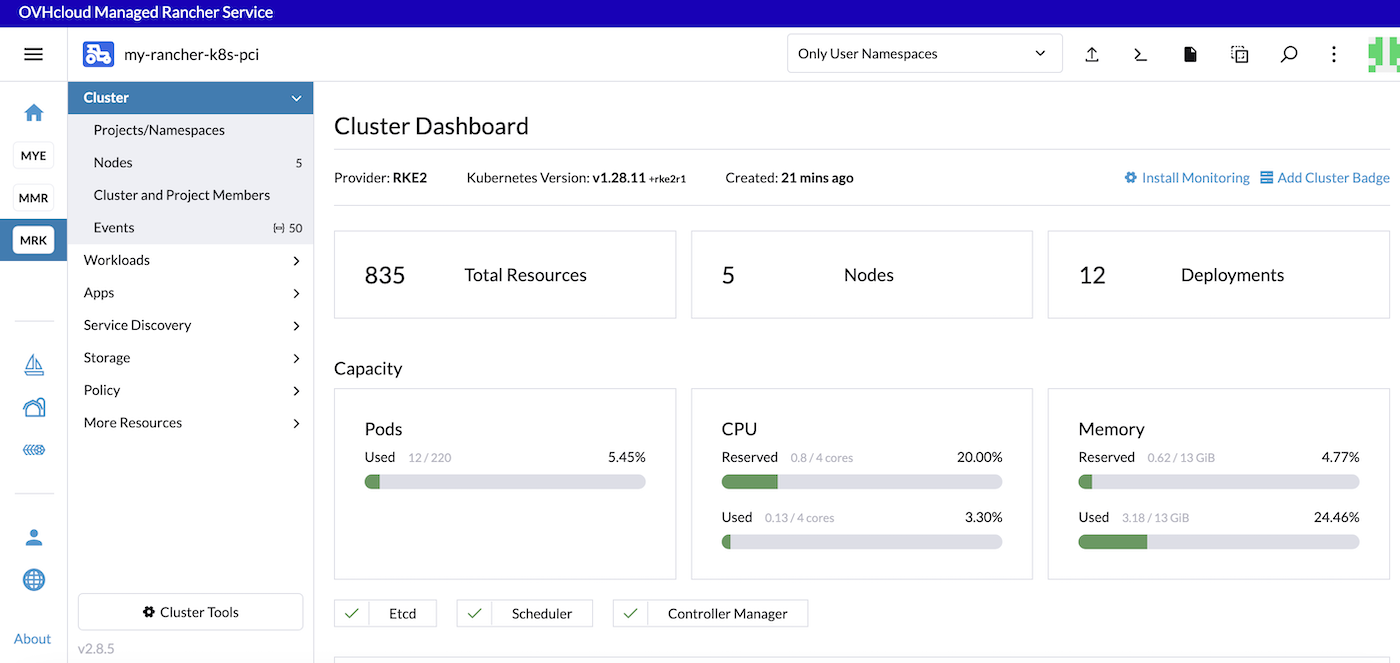Viewport: 1400px width, 663px height.
Task: Click the Scheduler health checkmark
Action: [474, 613]
